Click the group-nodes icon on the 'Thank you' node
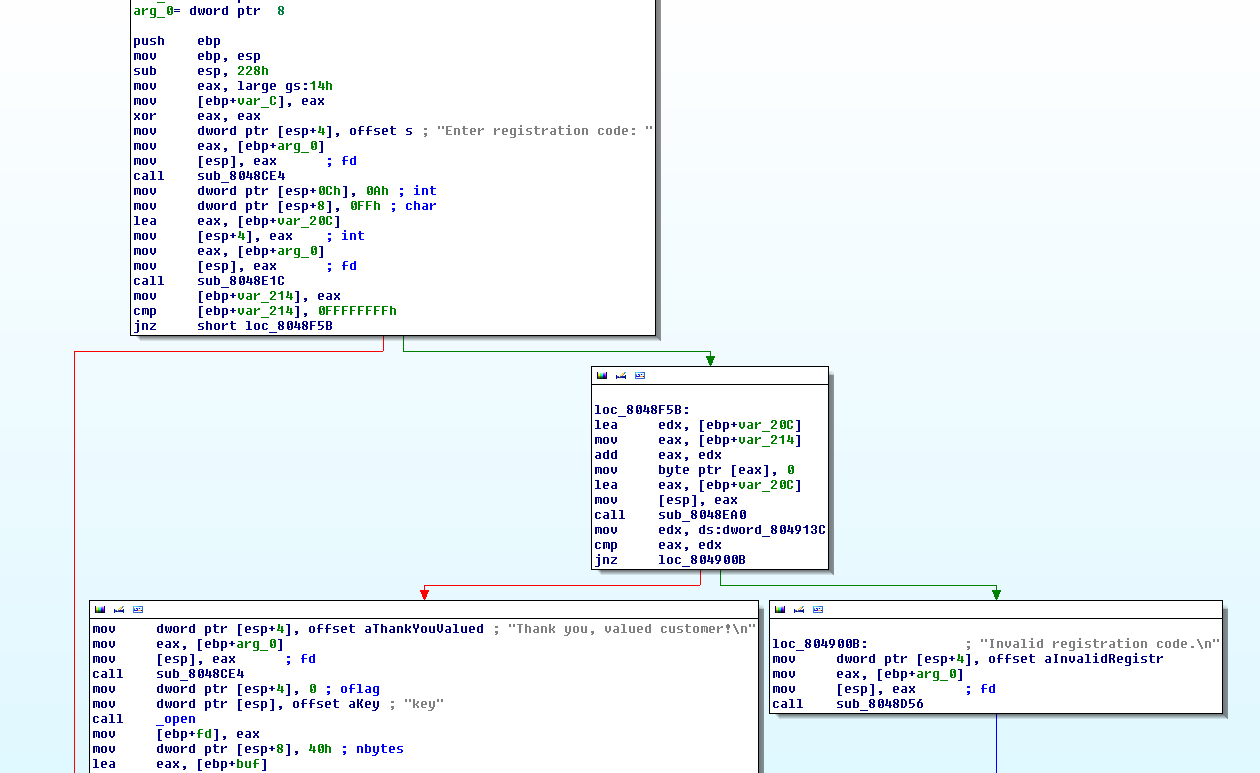 (138, 609)
